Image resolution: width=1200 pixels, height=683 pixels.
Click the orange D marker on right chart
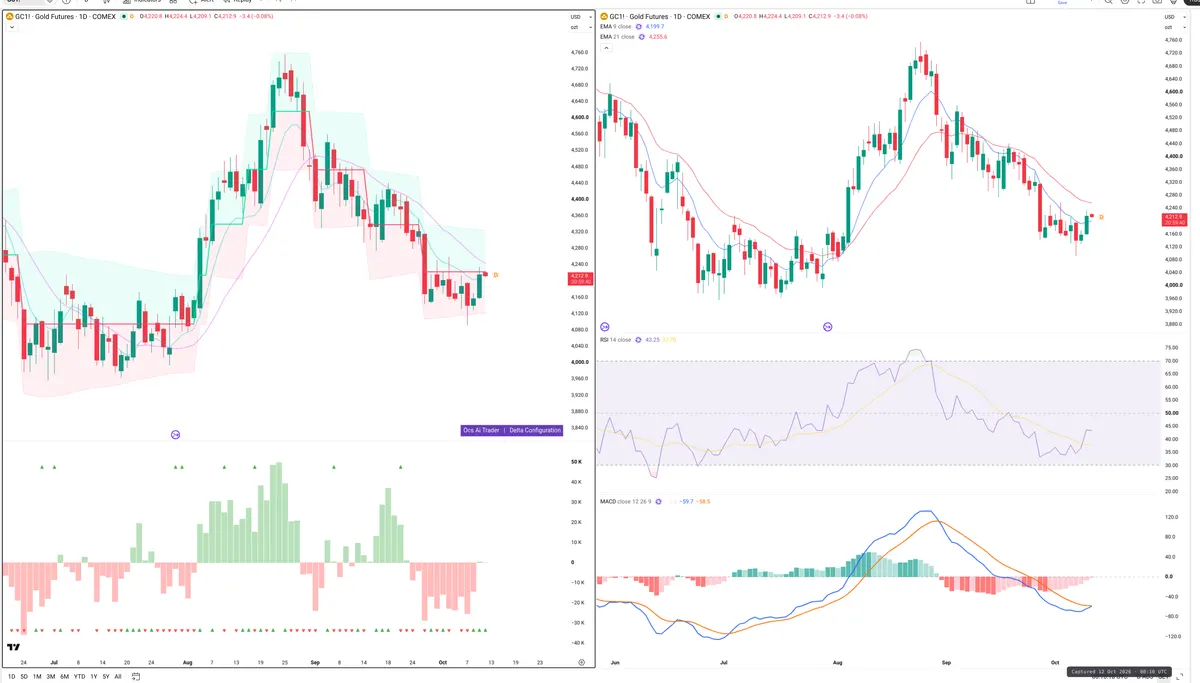click(1101, 217)
